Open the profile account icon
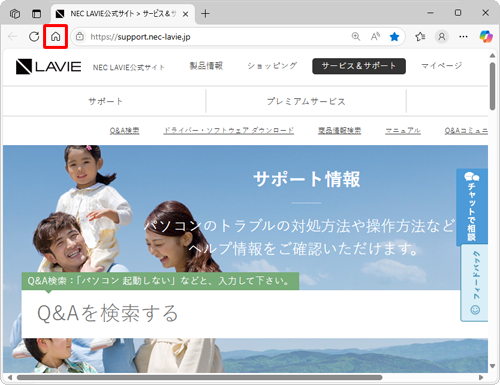The height and width of the screenshot is (385, 500). 442,37
